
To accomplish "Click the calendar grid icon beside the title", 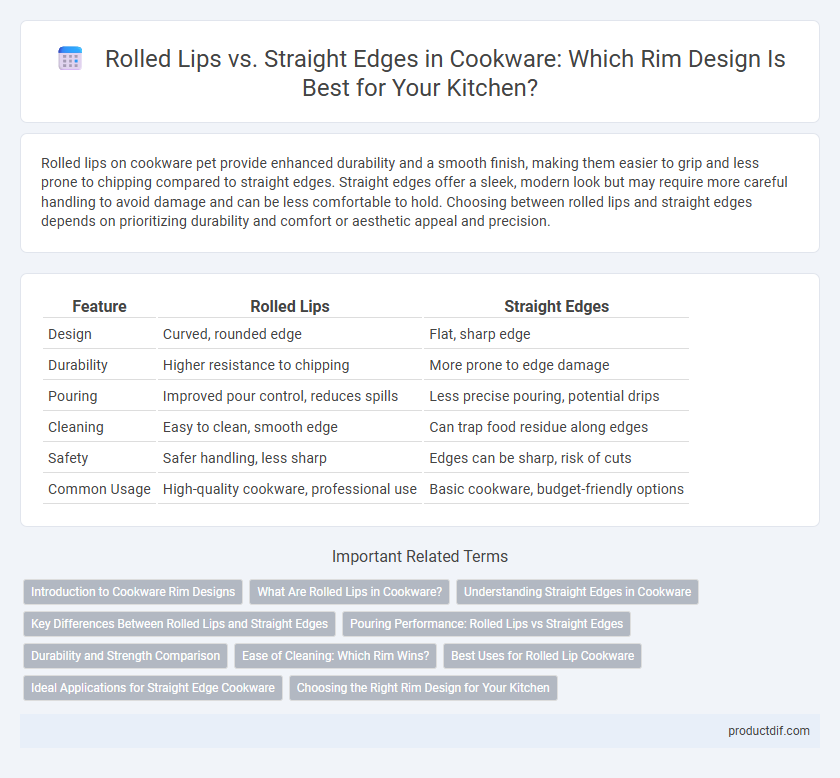I will pyautogui.click(x=70, y=58).
